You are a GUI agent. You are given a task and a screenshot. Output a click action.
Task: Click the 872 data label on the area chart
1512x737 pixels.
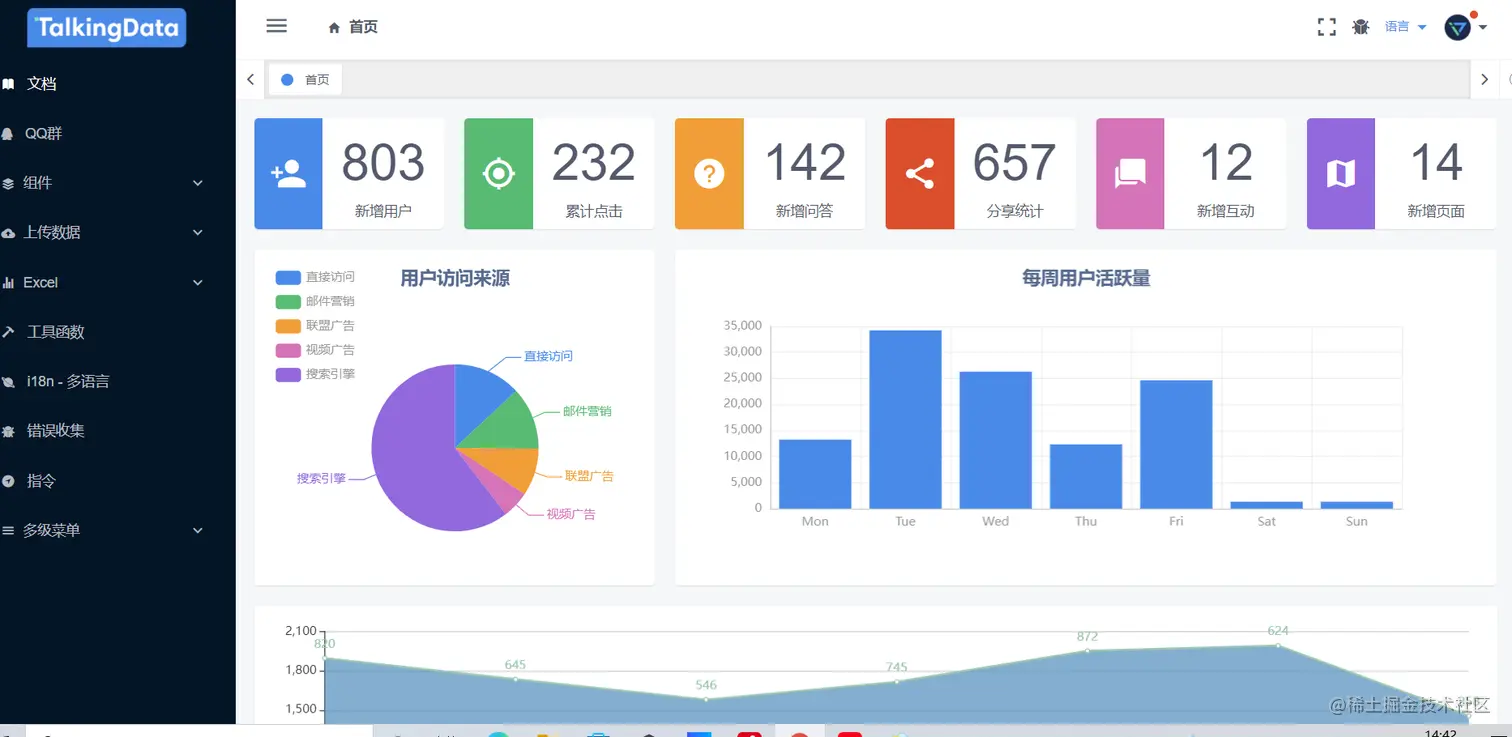point(1087,636)
